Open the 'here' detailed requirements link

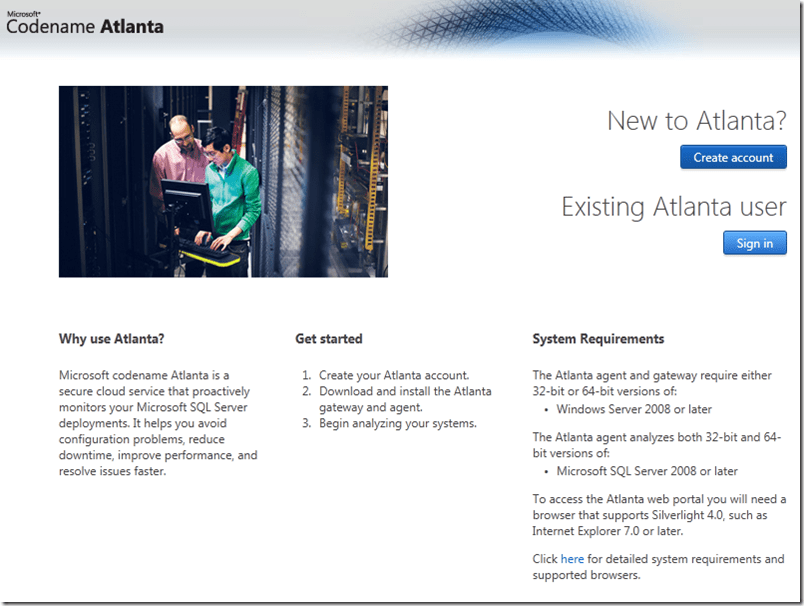572,559
